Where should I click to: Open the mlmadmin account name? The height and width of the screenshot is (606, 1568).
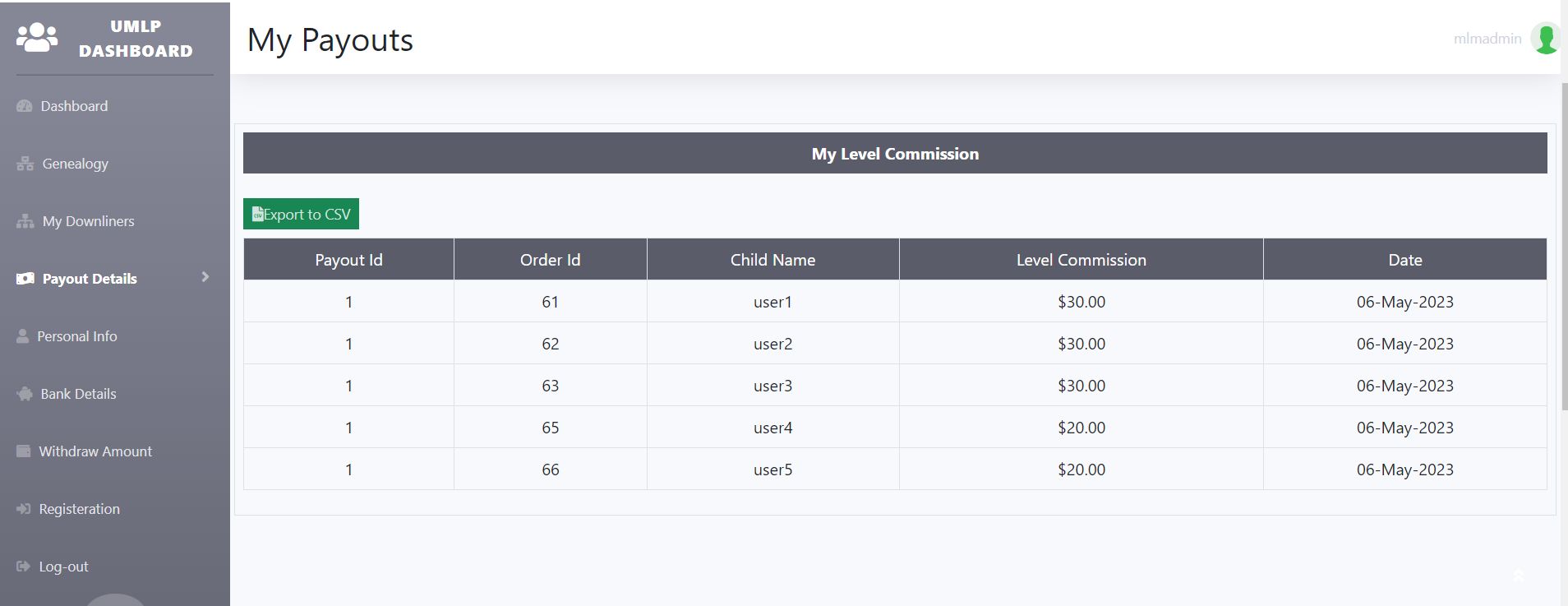coord(1487,39)
